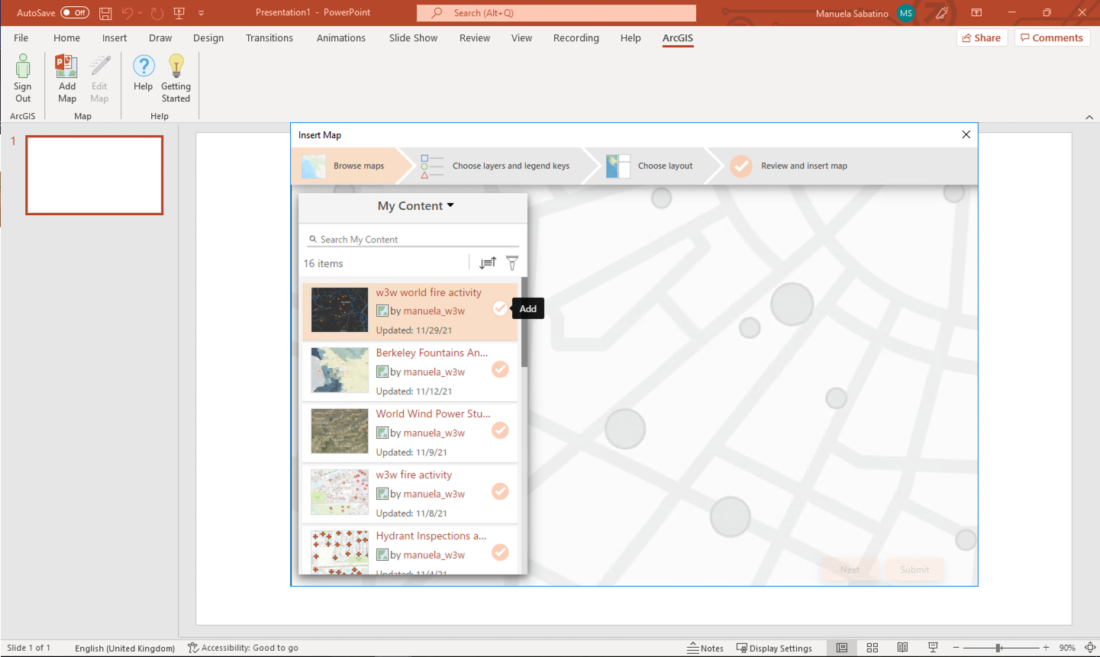The image size is (1100, 657).
Task: Add the w3w world fire activity map checkmark
Action: 499,309
